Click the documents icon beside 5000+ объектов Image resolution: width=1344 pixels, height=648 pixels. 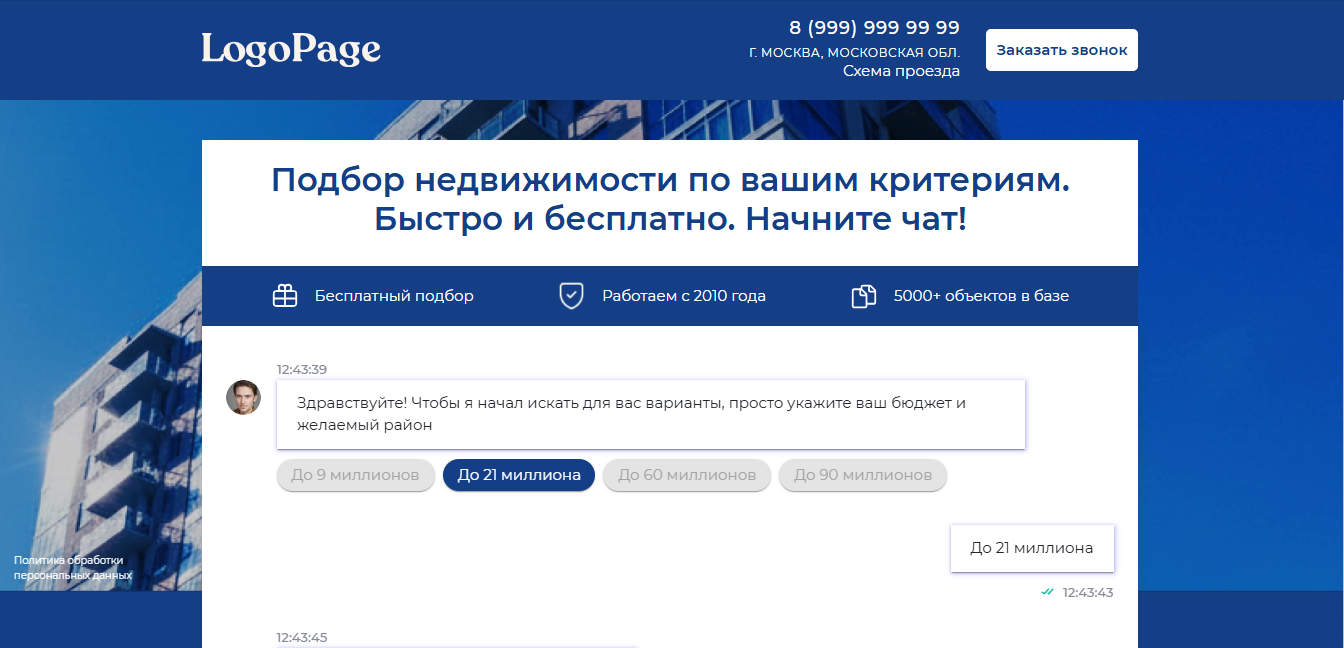pyautogui.click(x=863, y=296)
